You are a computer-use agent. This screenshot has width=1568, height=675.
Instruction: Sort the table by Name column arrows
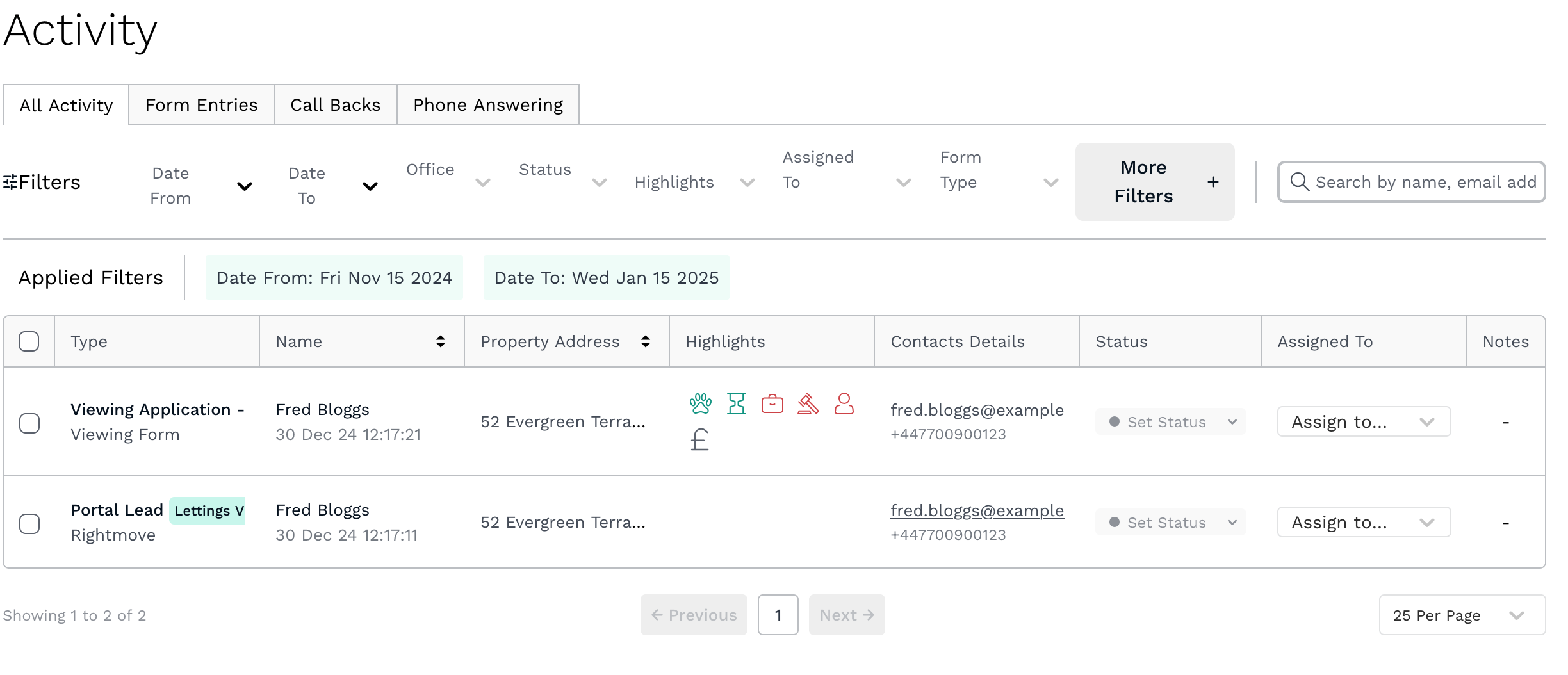[x=440, y=341]
